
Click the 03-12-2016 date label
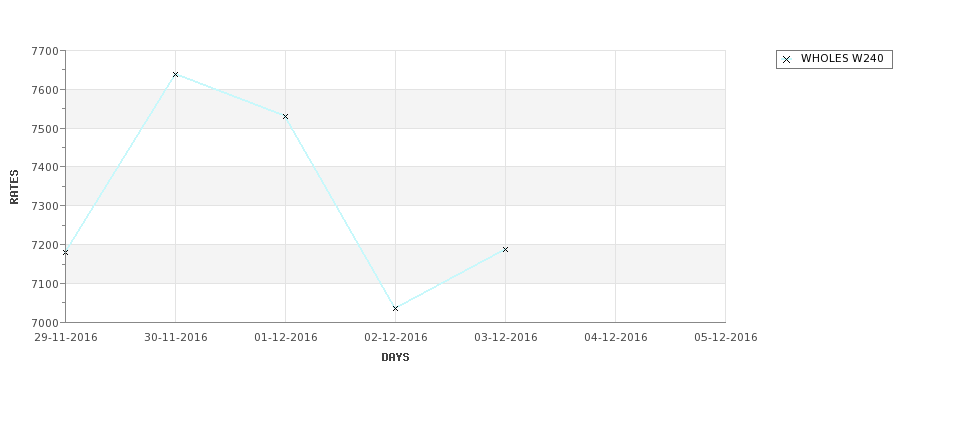(506, 338)
